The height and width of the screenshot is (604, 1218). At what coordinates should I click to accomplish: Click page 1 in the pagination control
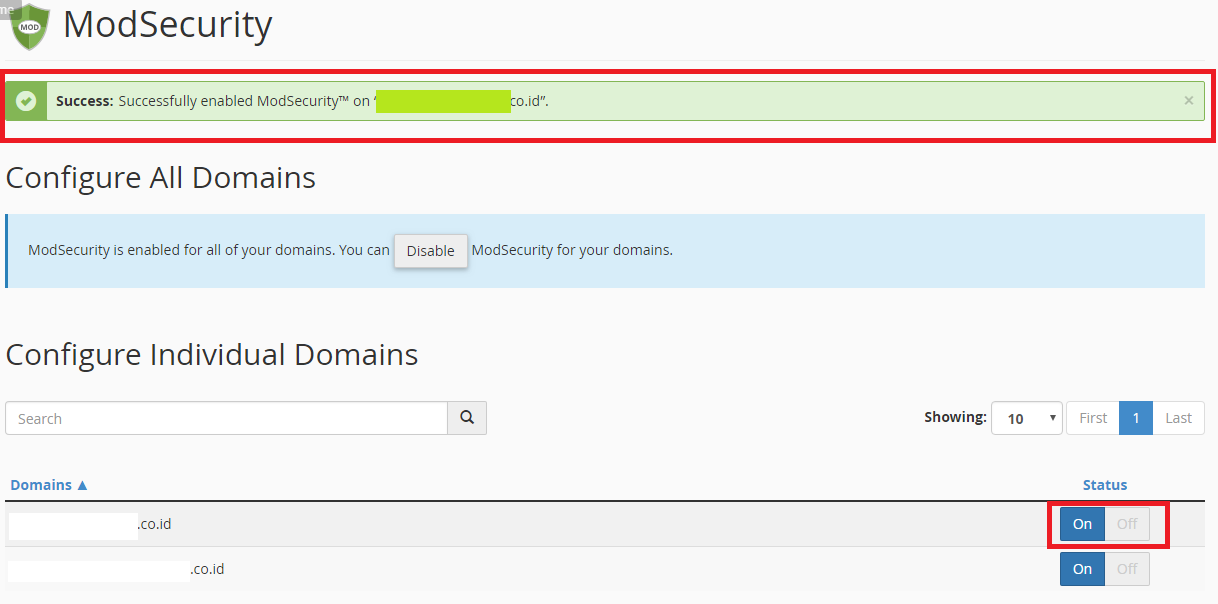(x=1136, y=417)
